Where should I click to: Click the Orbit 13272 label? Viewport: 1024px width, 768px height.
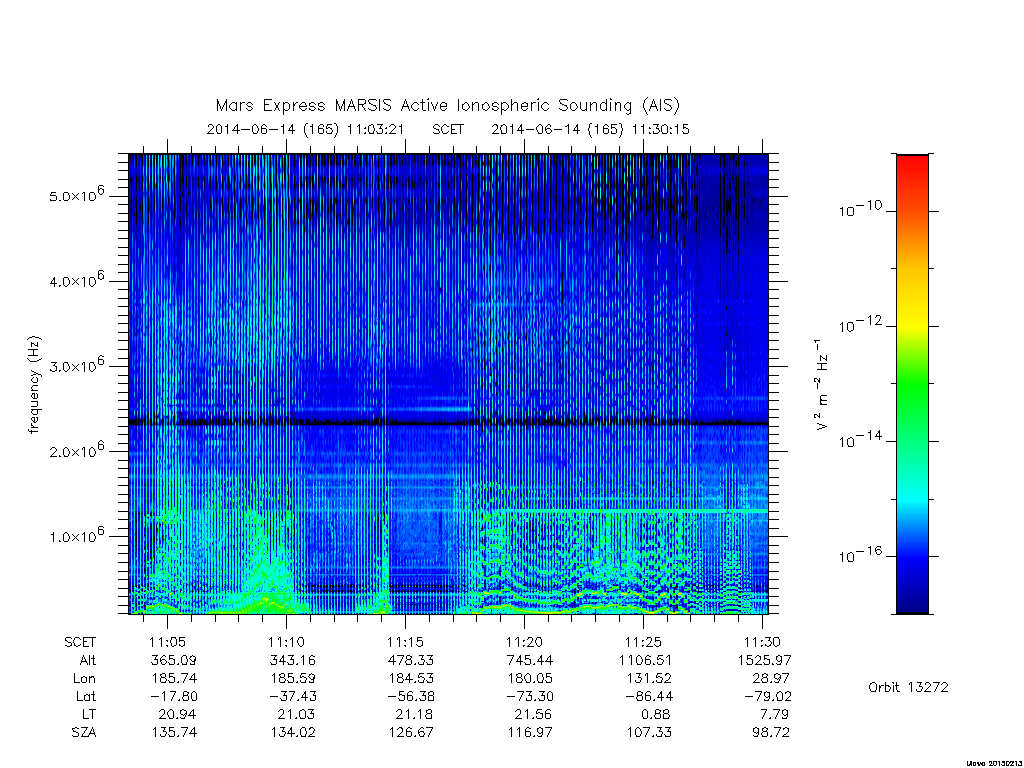click(908, 687)
